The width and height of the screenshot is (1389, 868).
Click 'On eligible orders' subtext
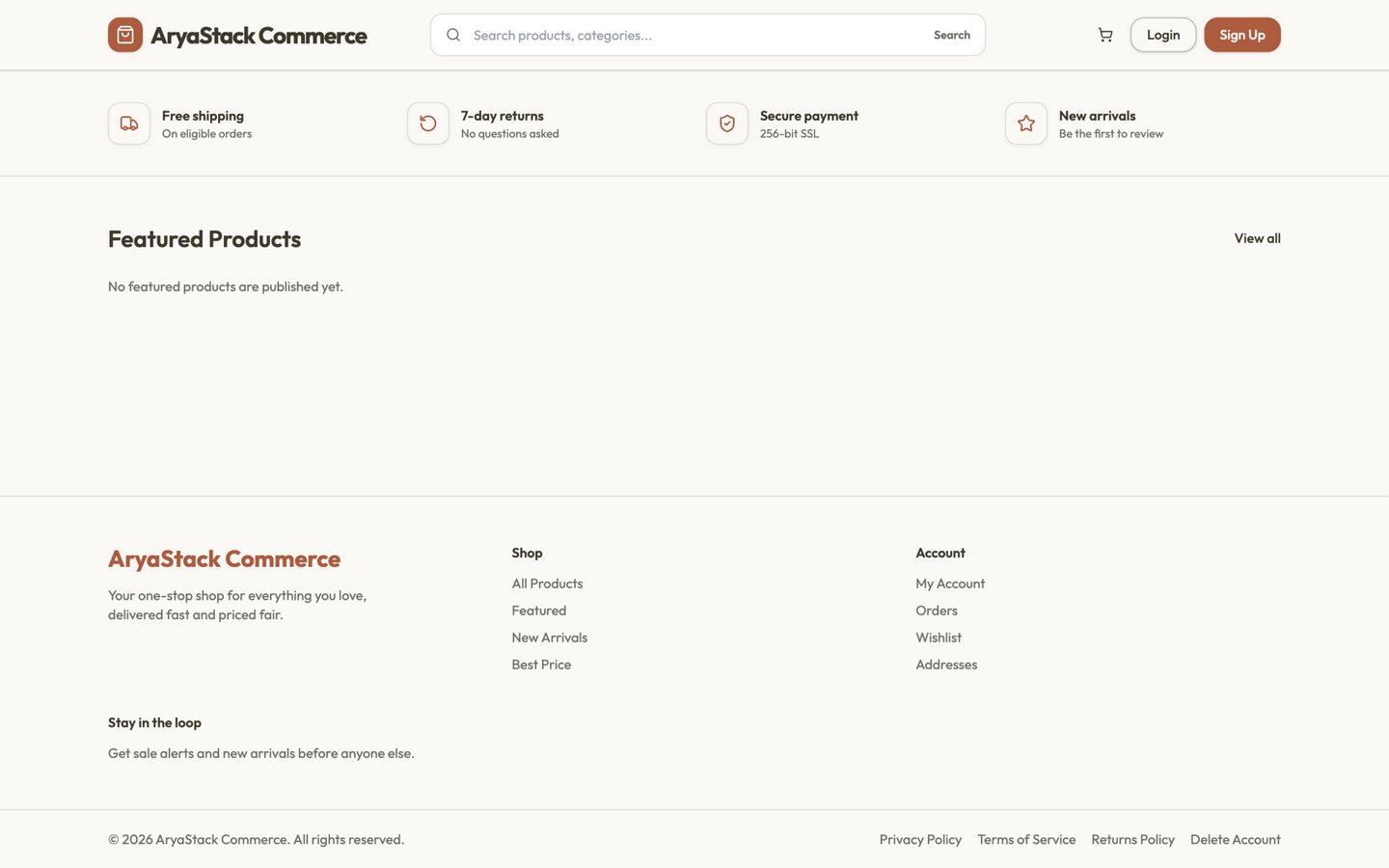pyautogui.click(x=206, y=134)
